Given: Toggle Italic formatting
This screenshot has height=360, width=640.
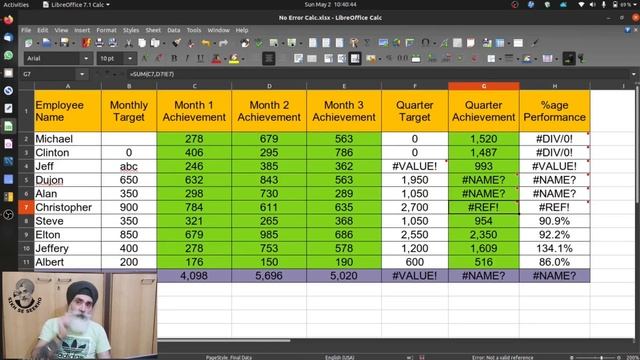Looking at the screenshot, I should pyautogui.click(x=187, y=59).
